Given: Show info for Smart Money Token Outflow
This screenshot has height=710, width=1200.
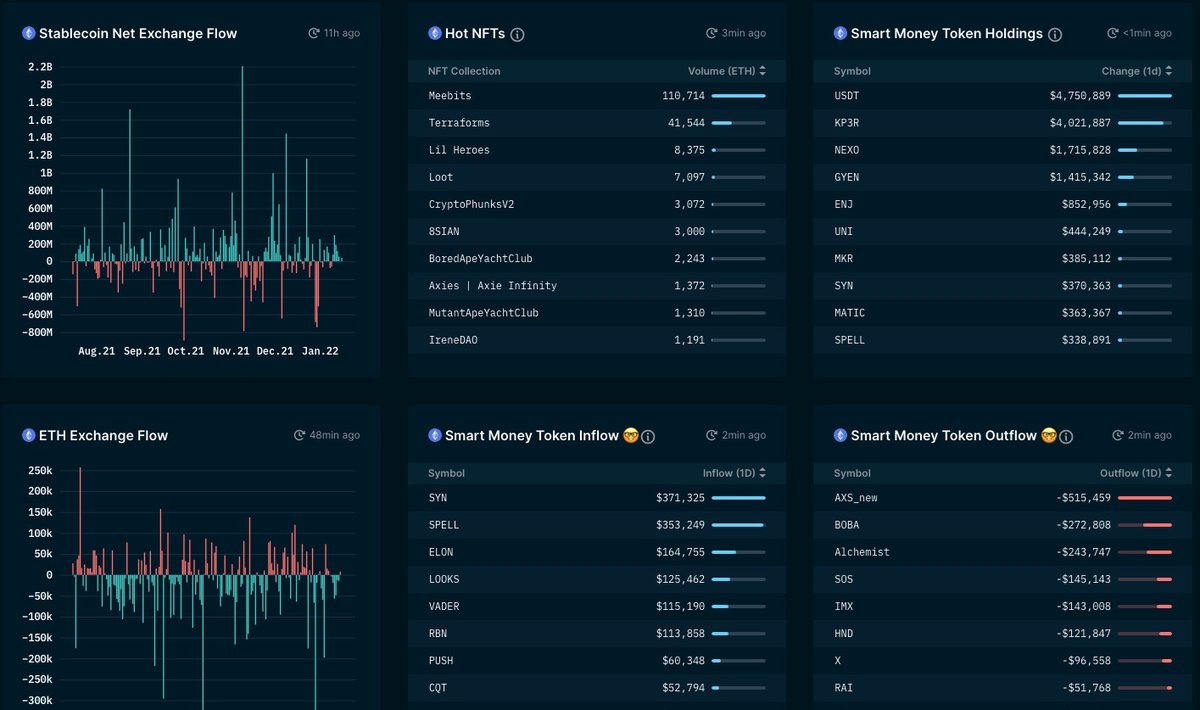Looking at the screenshot, I should (1066, 436).
